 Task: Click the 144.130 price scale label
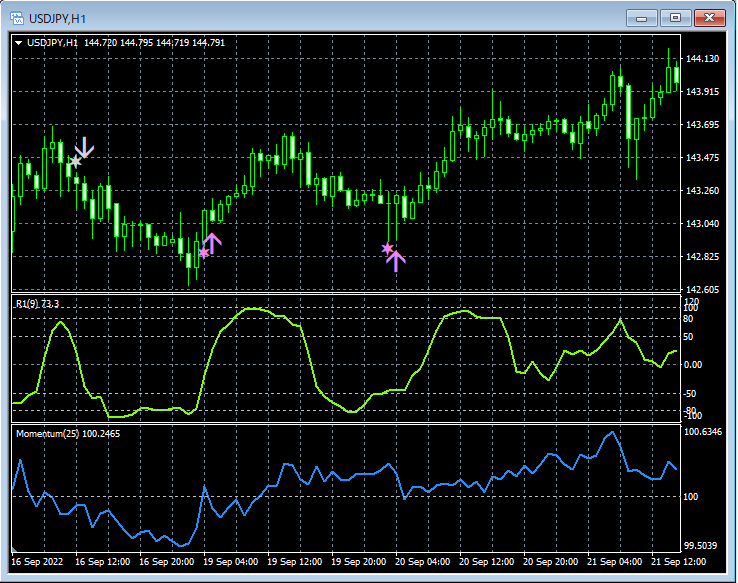click(x=704, y=59)
